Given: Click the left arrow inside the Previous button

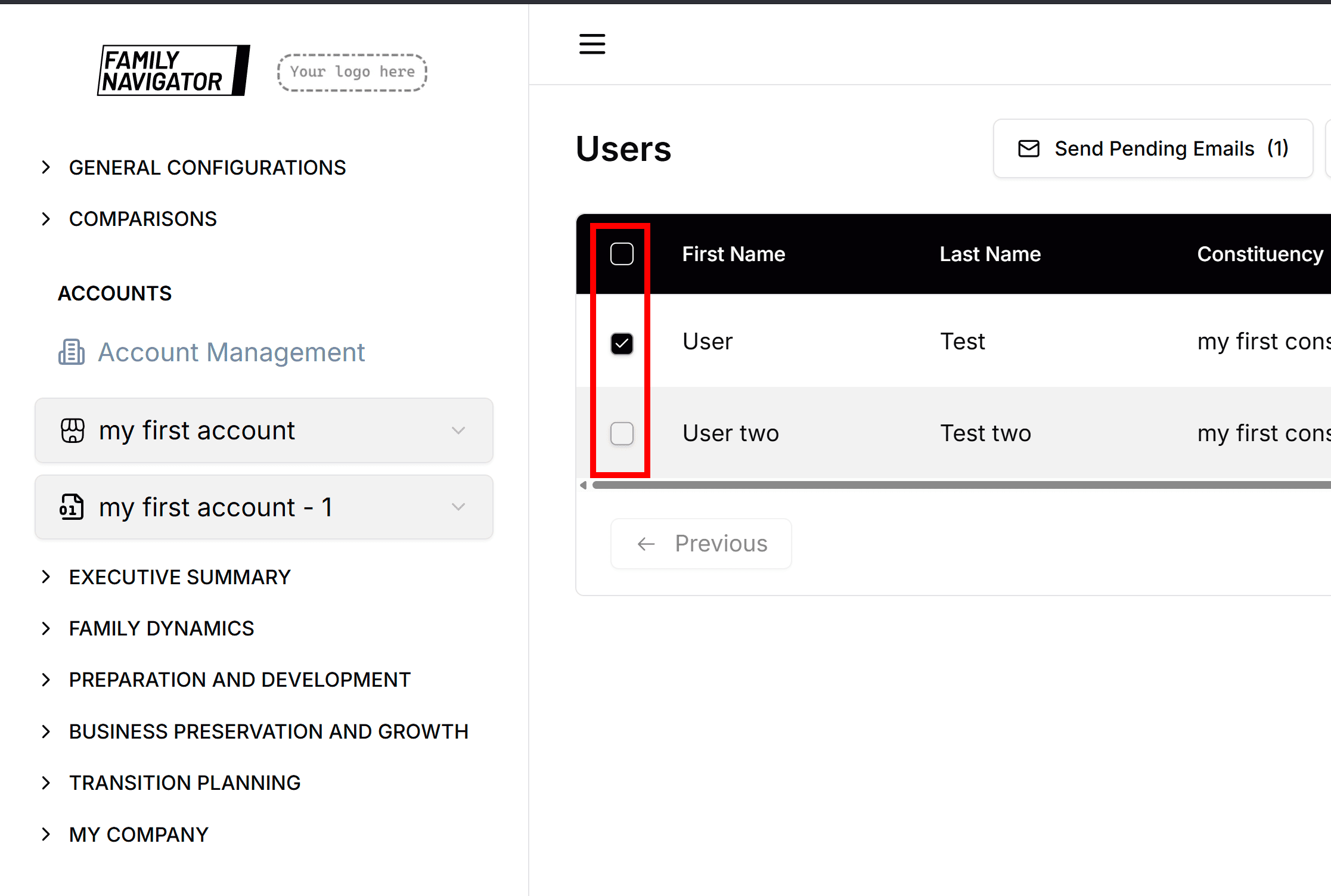Looking at the screenshot, I should (646, 544).
